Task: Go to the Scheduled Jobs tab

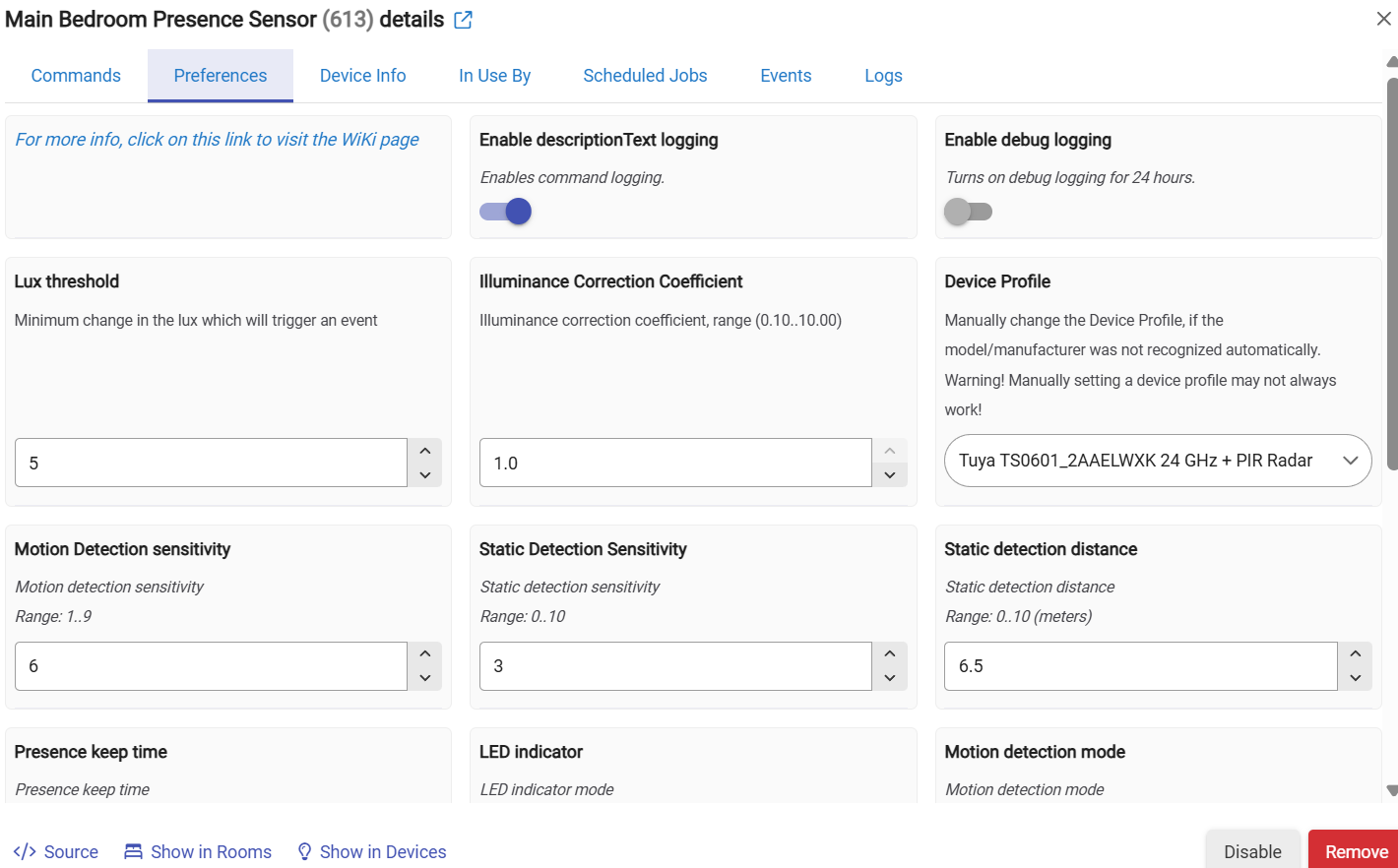Action: (x=645, y=76)
